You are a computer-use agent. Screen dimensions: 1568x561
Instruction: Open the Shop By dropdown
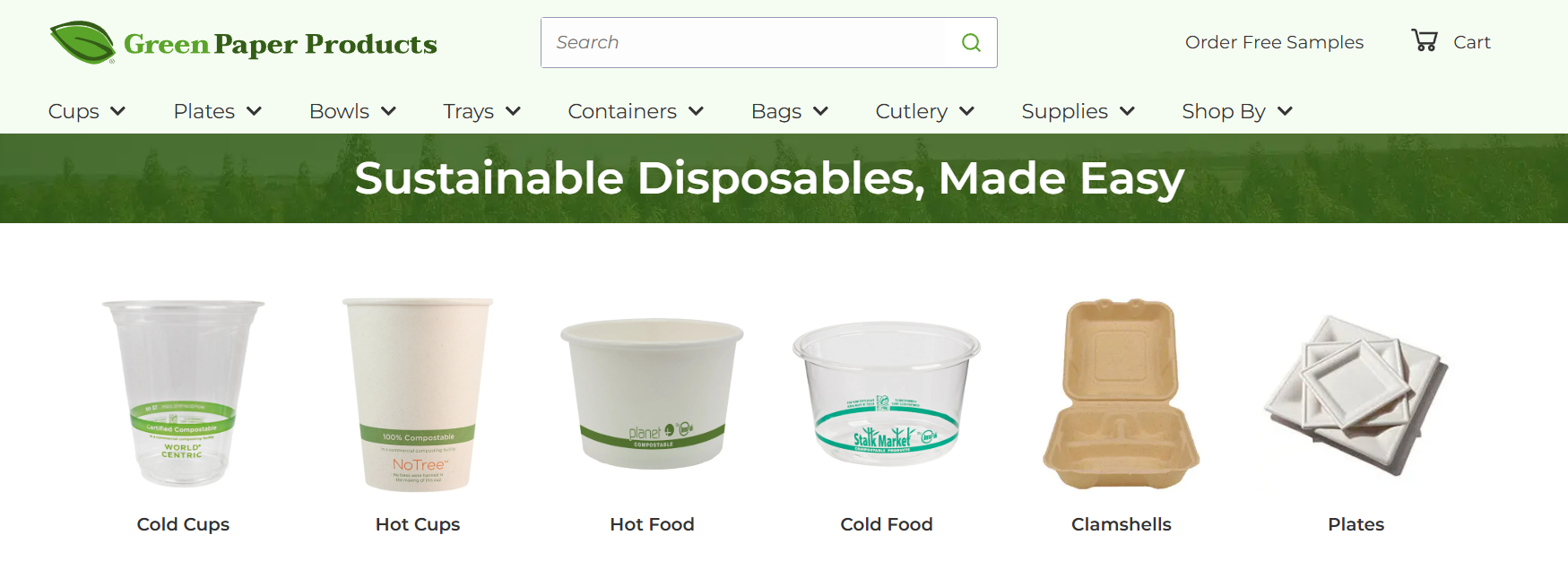click(x=1237, y=111)
